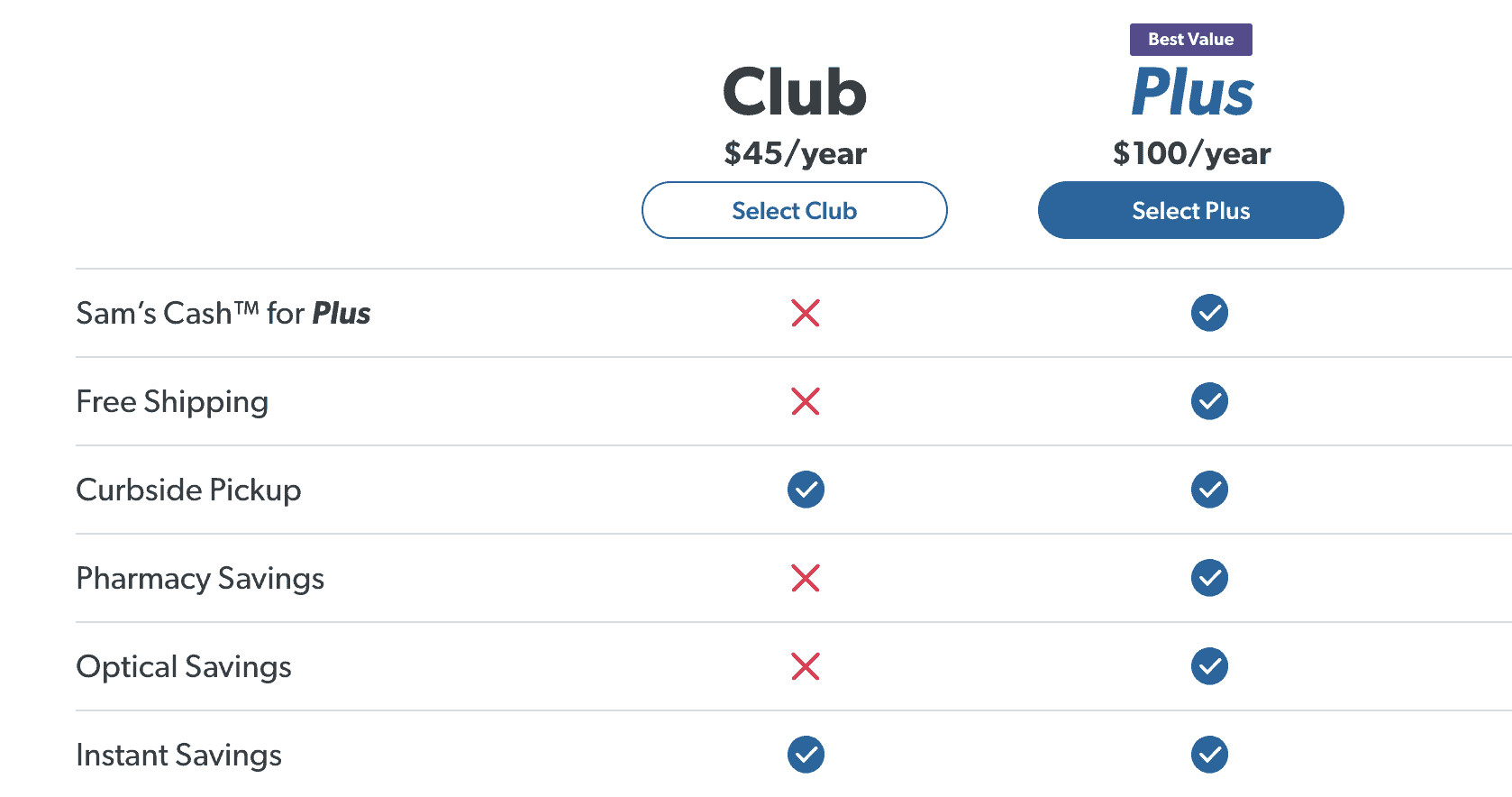Viewport: 1512px width, 797px height.
Task: Click the Club plan heading
Action: click(794, 91)
